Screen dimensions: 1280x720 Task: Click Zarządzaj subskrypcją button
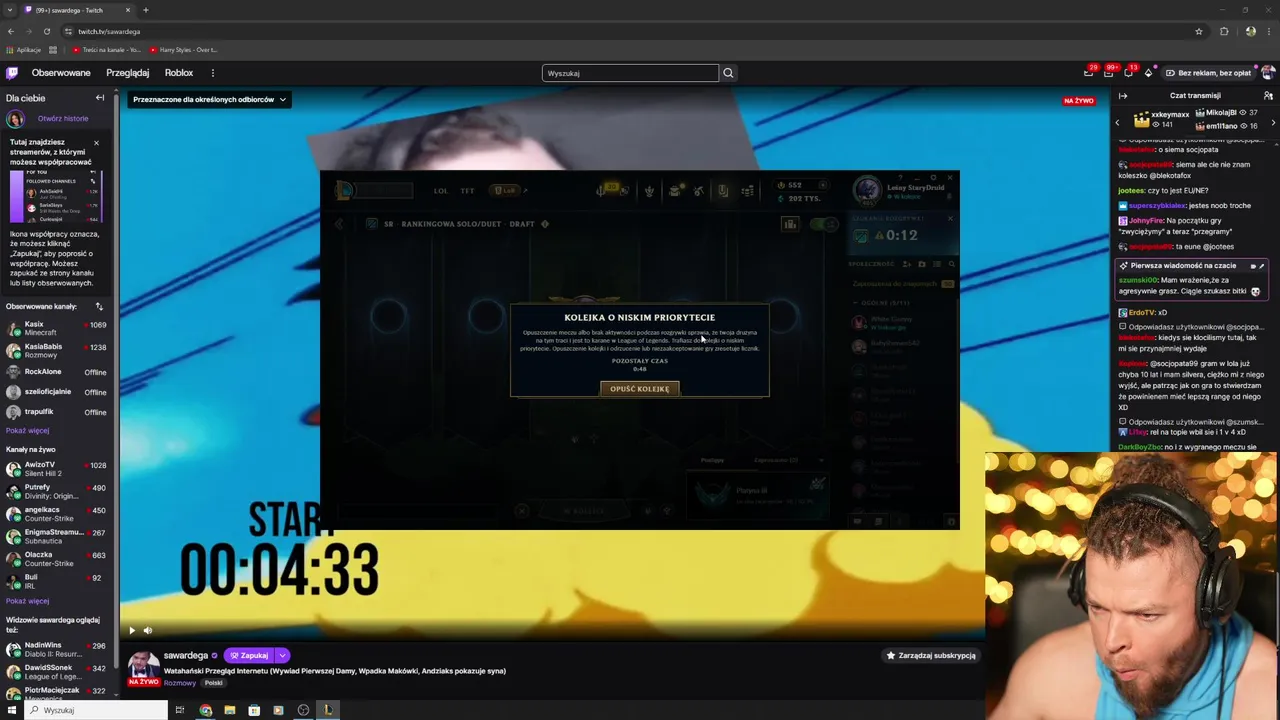tap(931, 655)
